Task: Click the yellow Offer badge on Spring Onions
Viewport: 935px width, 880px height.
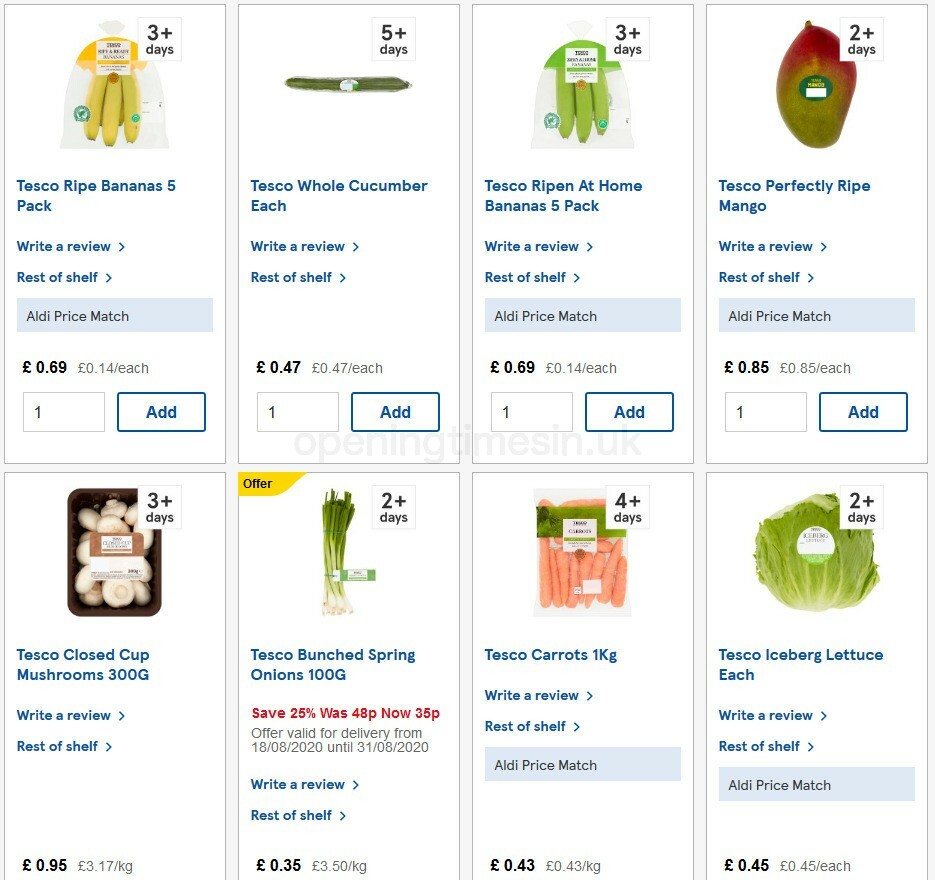Action: 257,484
